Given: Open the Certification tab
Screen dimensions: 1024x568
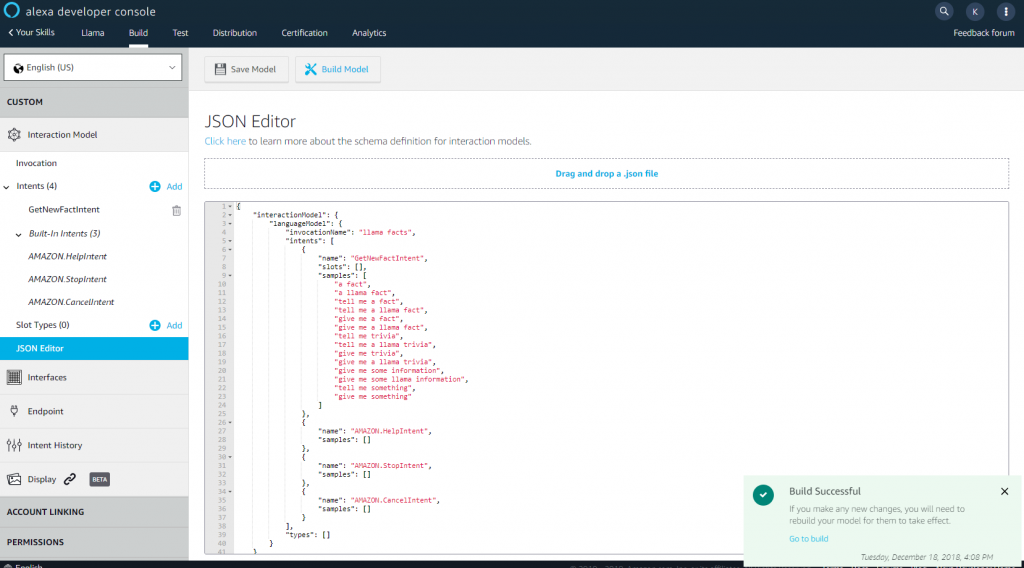Looking at the screenshot, I should coord(304,33).
